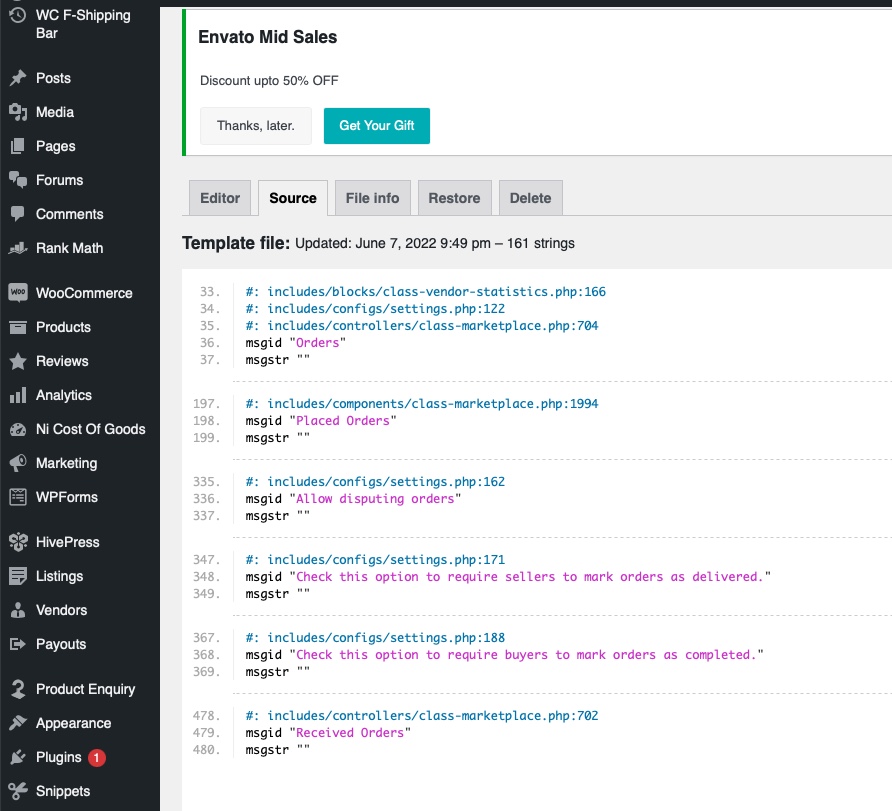Click the Product Enquiry question icon
The image size is (892, 811).
(18, 689)
